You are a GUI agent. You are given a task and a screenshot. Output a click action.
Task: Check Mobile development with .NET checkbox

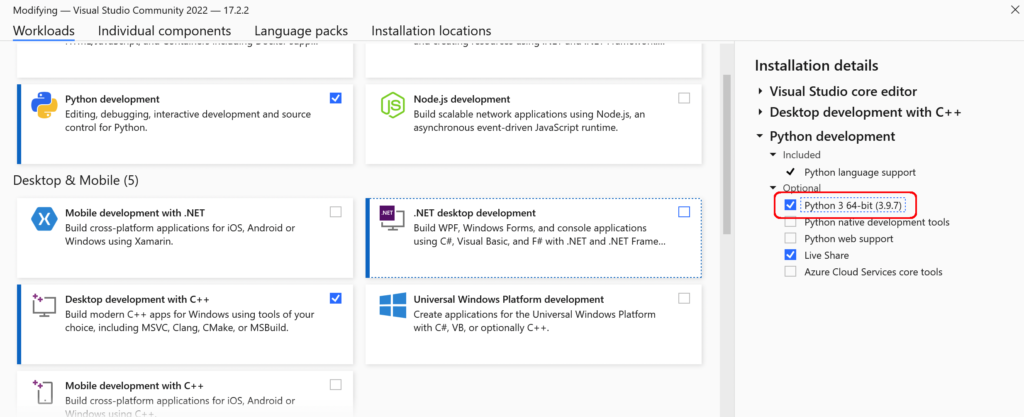click(336, 211)
